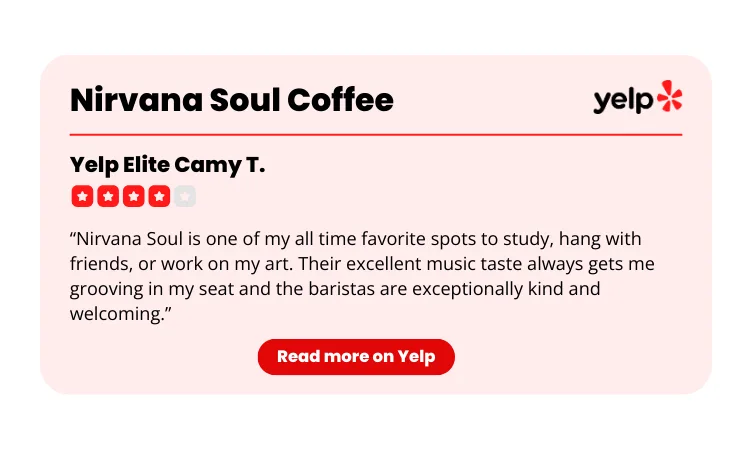The height and width of the screenshot is (452, 752).
Task: Click the review sentence about excellent music taste
Action: click(476, 264)
